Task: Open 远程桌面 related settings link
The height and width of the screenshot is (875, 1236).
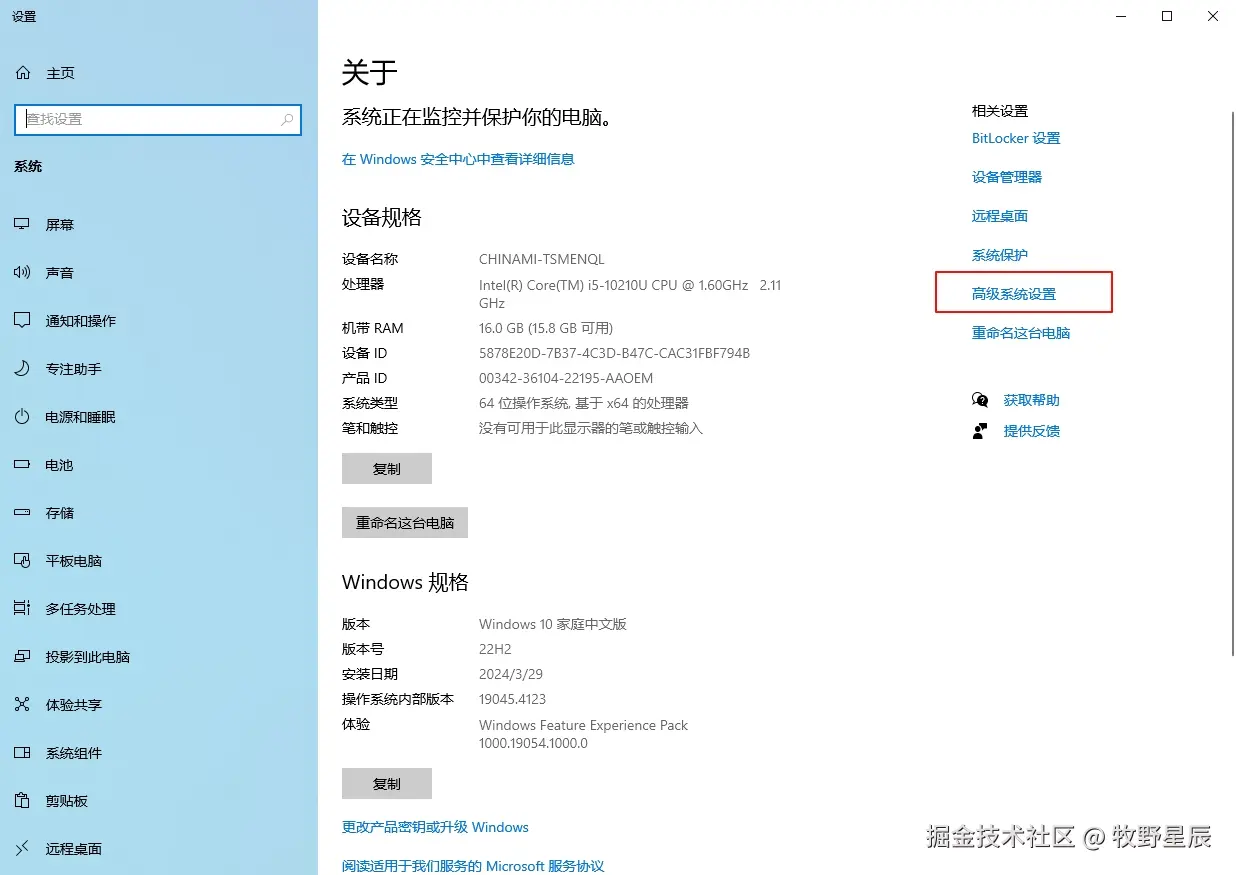Action: tap(1000, 216)
